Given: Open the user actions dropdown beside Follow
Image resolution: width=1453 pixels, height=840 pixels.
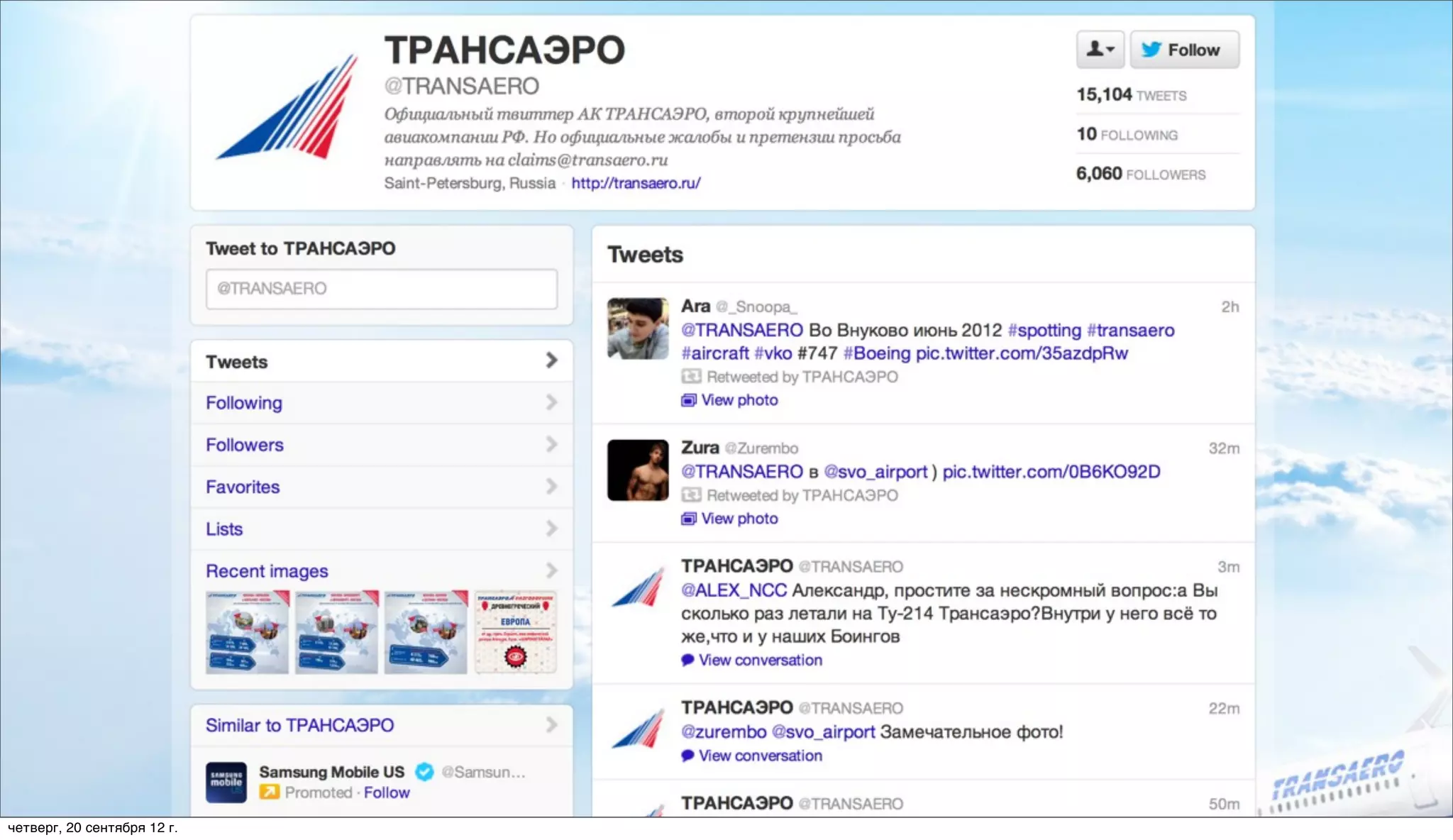Looking at the screenshot, I should click(x=1100, y=50).
